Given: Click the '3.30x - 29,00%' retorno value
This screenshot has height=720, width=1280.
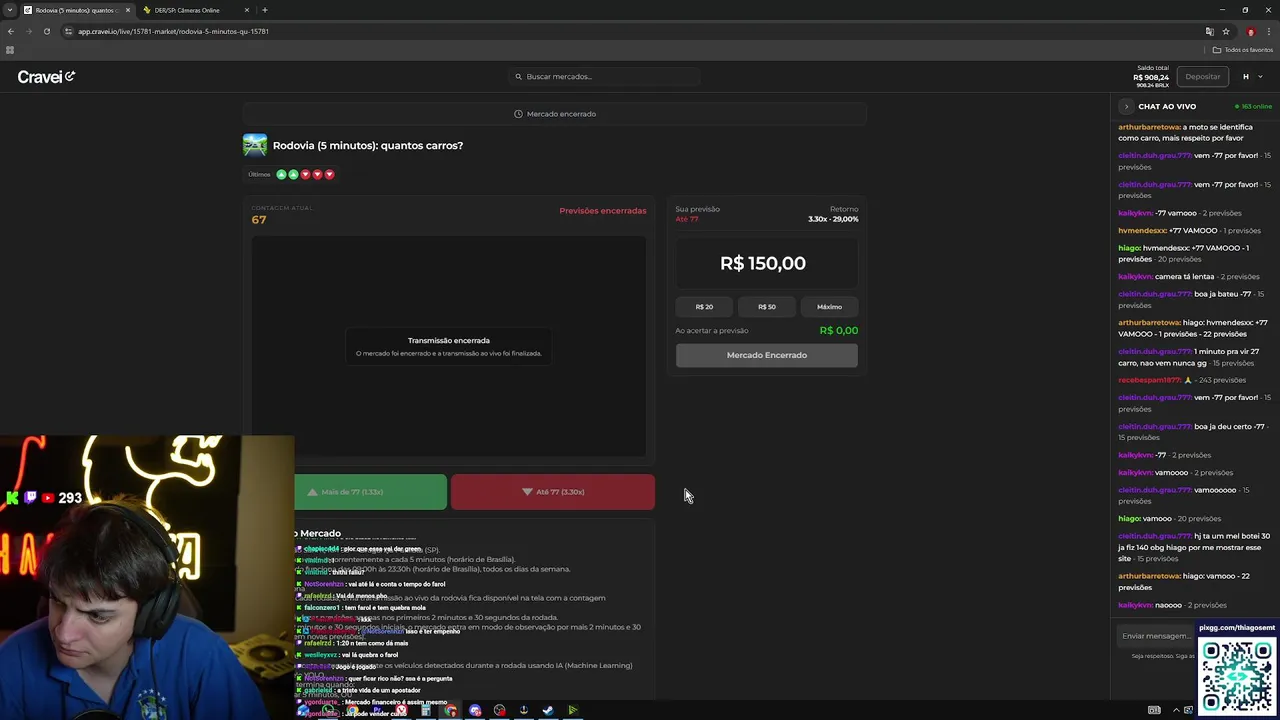Looking at the screenshot, I should [833, 219].
